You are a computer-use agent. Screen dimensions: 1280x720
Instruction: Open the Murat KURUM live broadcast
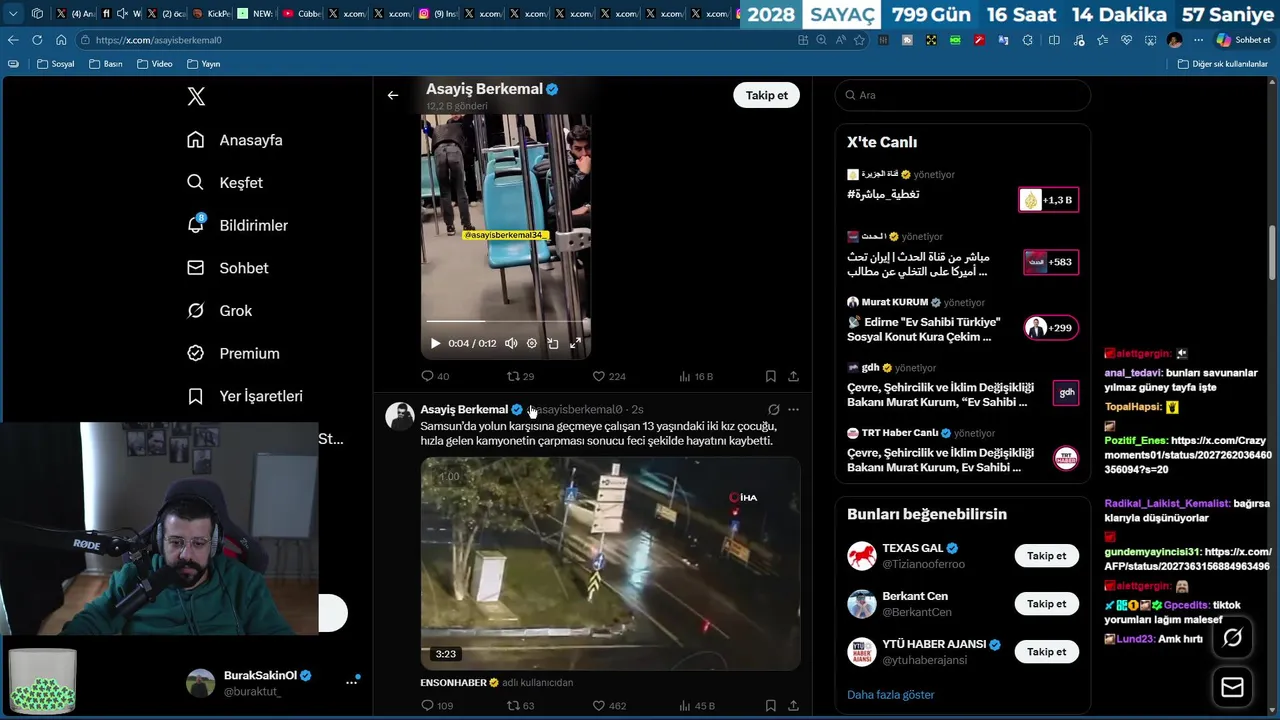coord(962,321)
